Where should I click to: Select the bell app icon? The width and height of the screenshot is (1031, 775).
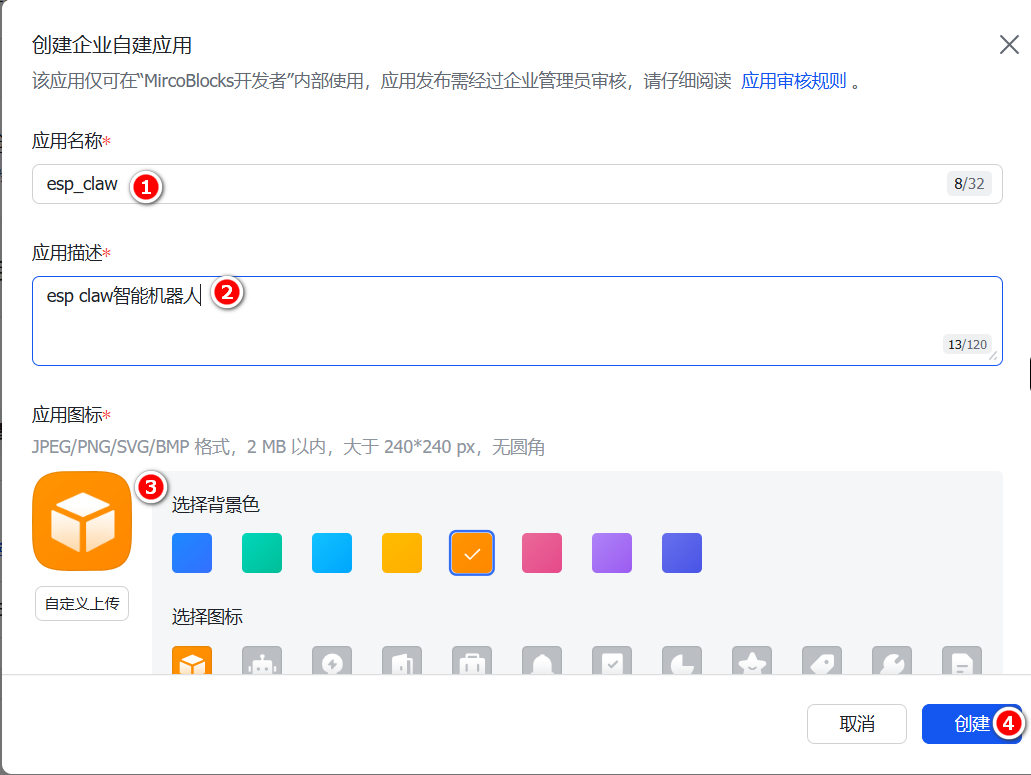542,660
